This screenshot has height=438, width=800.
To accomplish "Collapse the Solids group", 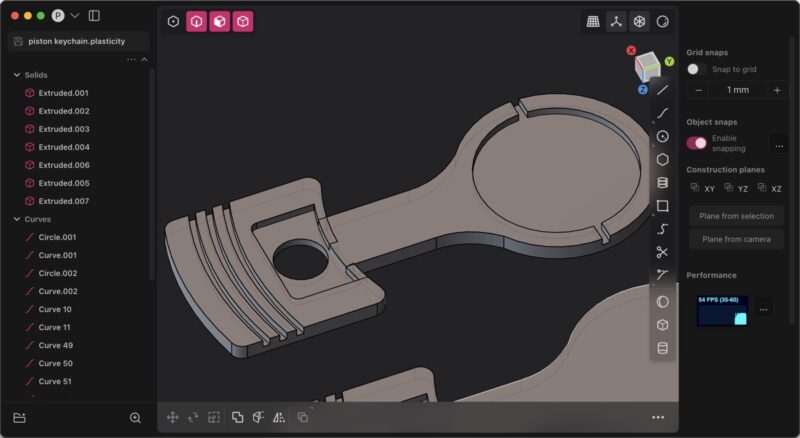I will [x=17, y=75].
